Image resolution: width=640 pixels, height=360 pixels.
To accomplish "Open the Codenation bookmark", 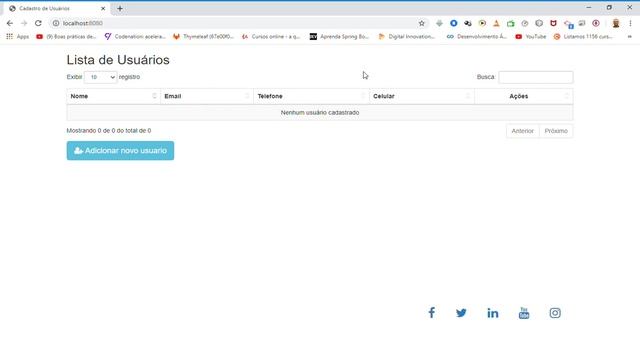I will coord(135,36).
